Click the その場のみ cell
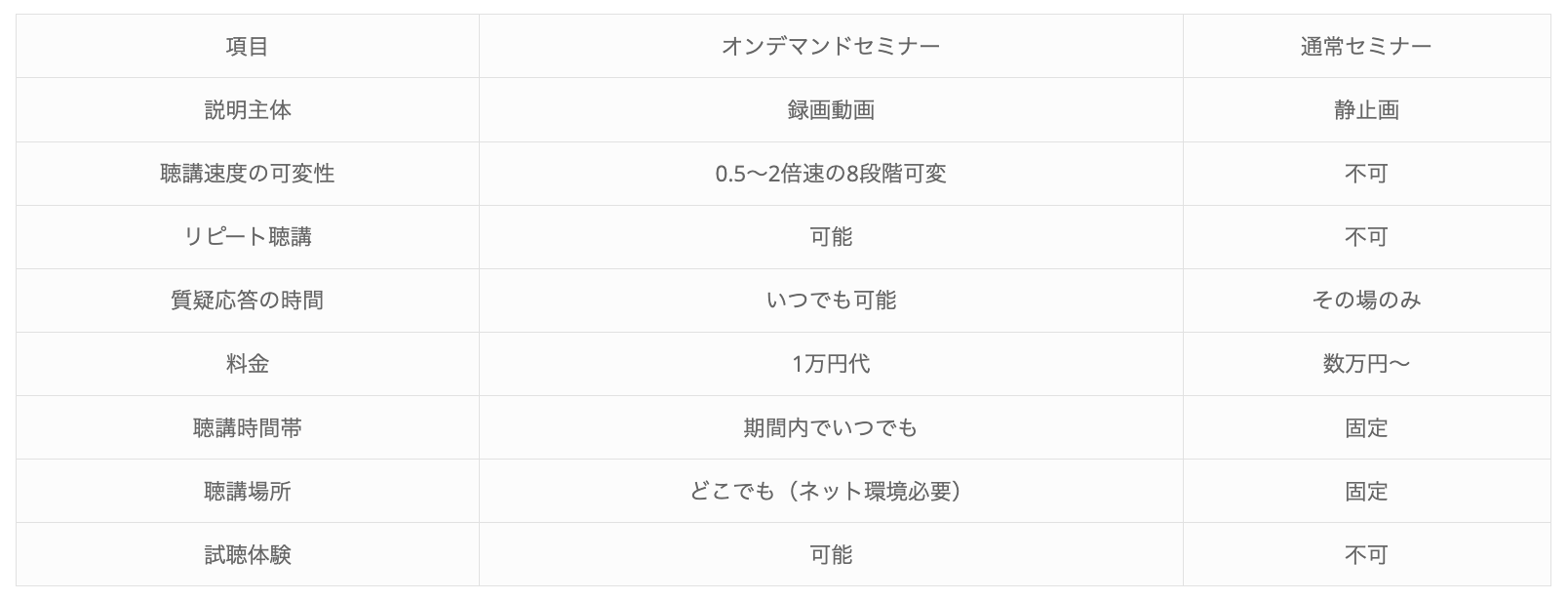This screenshot has width=1568, height=601. (1365, 300)
